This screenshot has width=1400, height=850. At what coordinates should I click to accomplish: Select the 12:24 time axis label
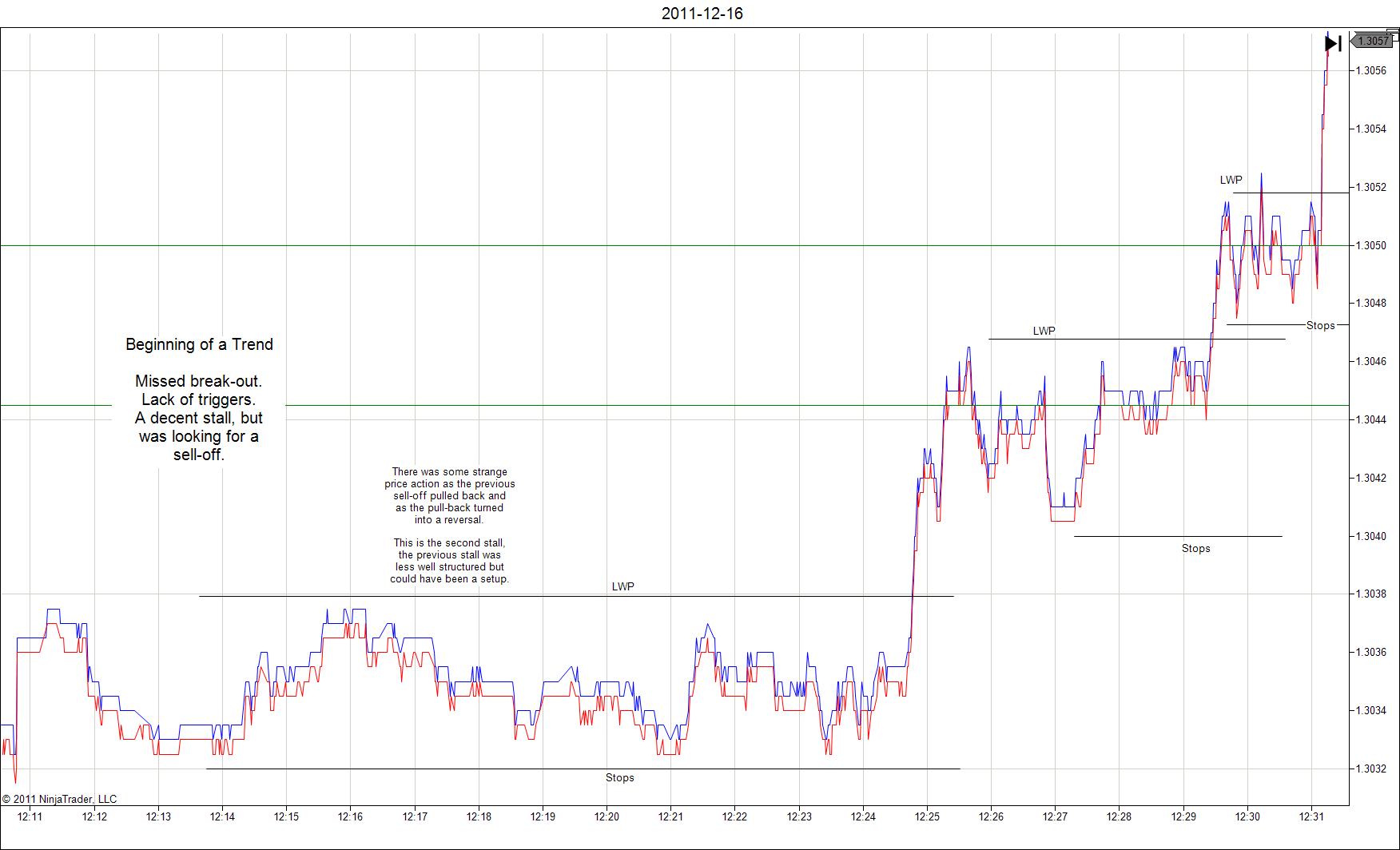tap(863, 816)
